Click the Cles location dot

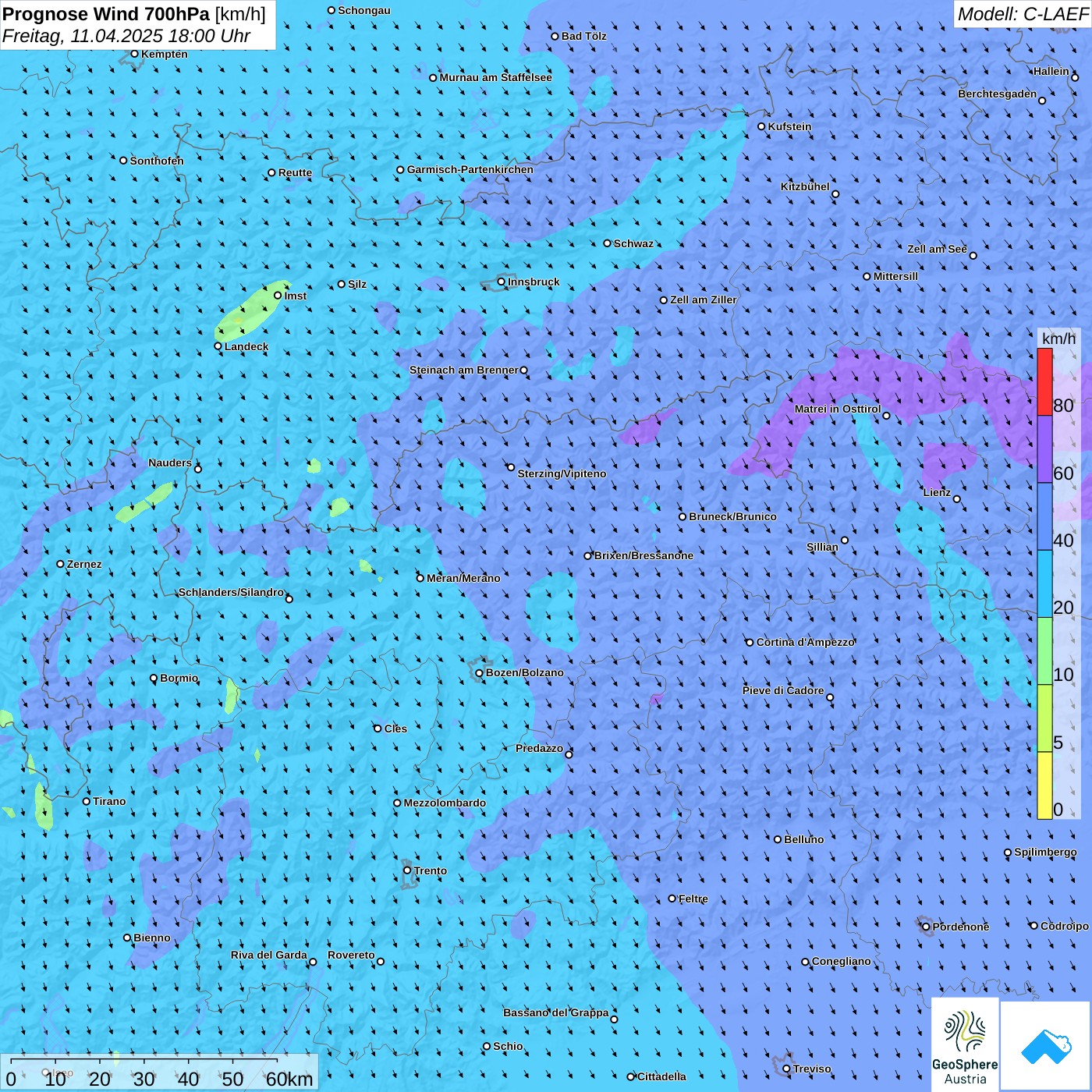tap(378, 729)
